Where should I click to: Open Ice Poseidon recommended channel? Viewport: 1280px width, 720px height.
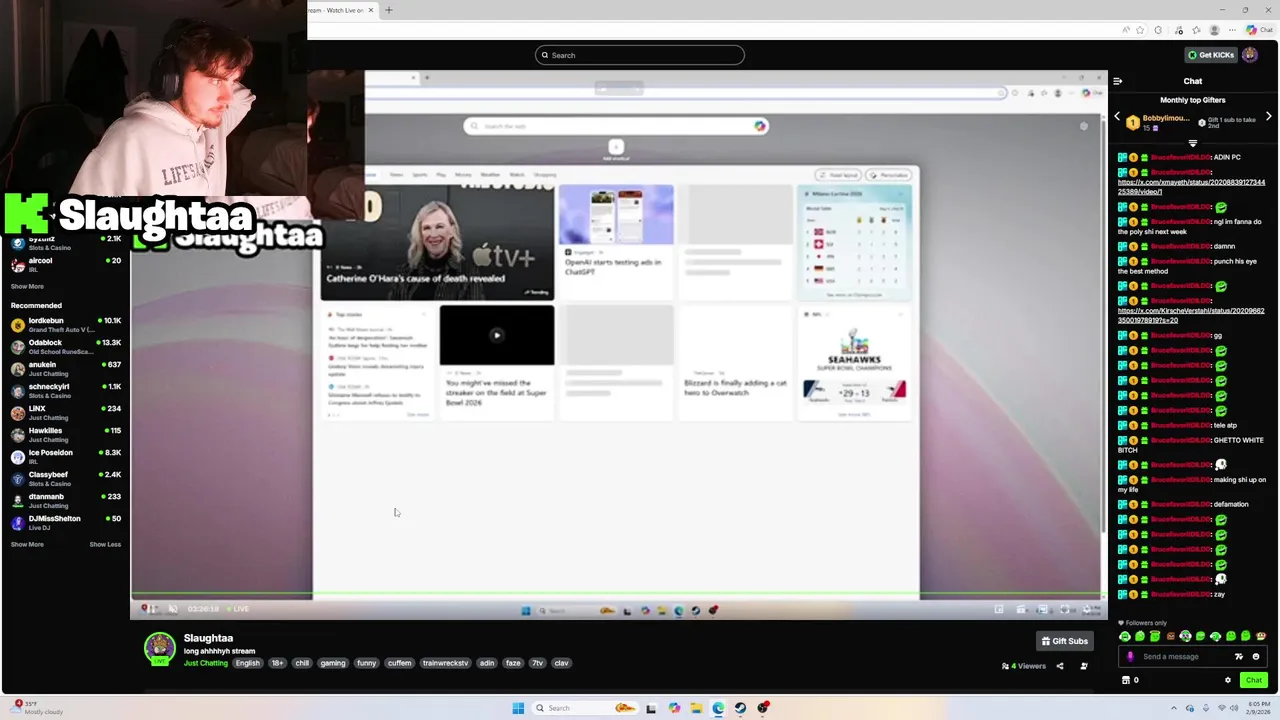[x=66, y=457]
